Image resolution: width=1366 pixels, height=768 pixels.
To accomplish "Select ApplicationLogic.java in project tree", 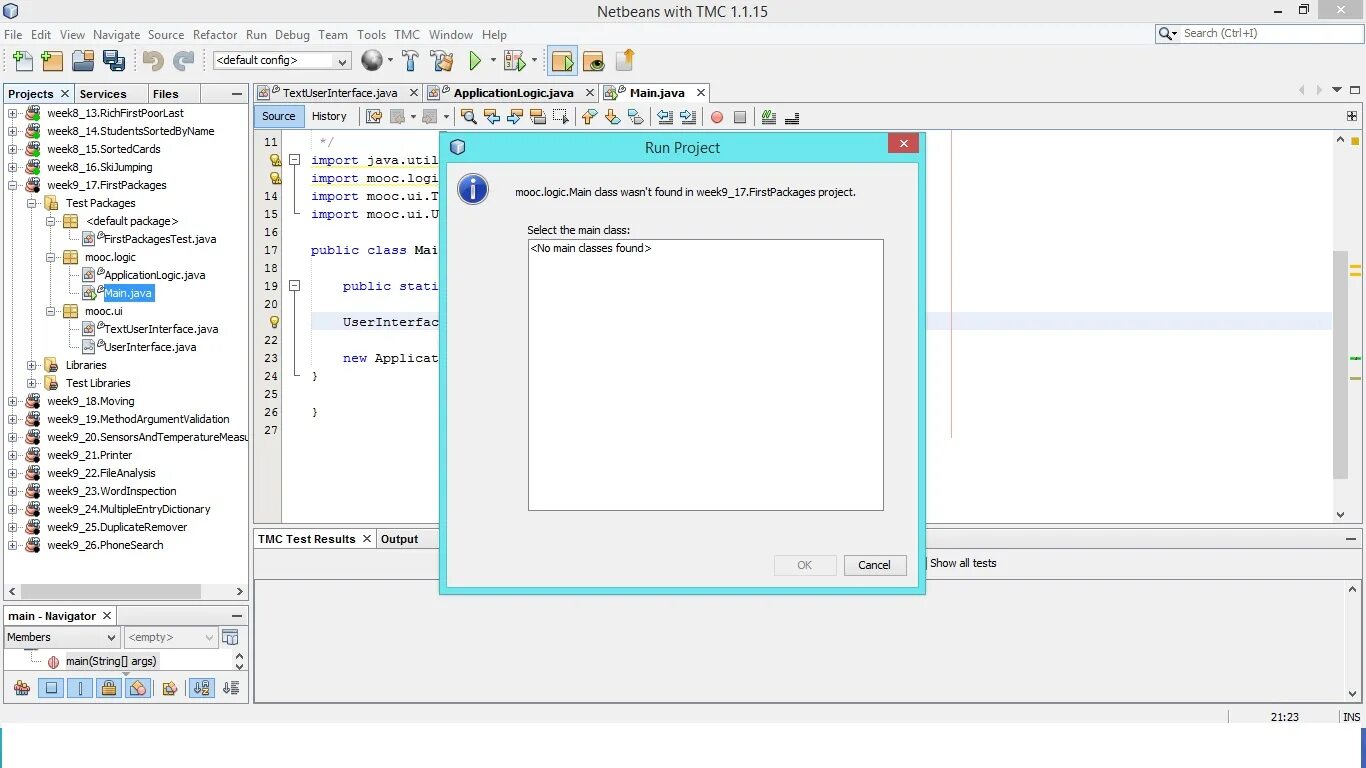I will (x=155, y=275).
